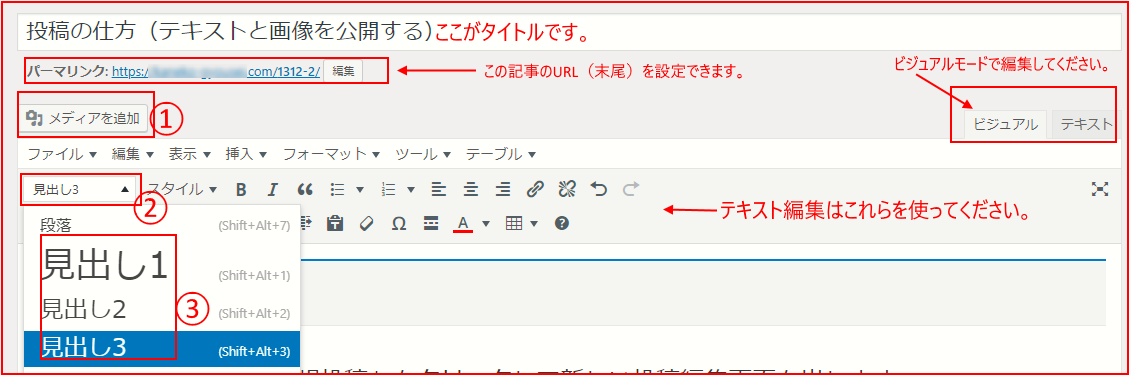Switch to the ビジュアル editor tab

1005,124
